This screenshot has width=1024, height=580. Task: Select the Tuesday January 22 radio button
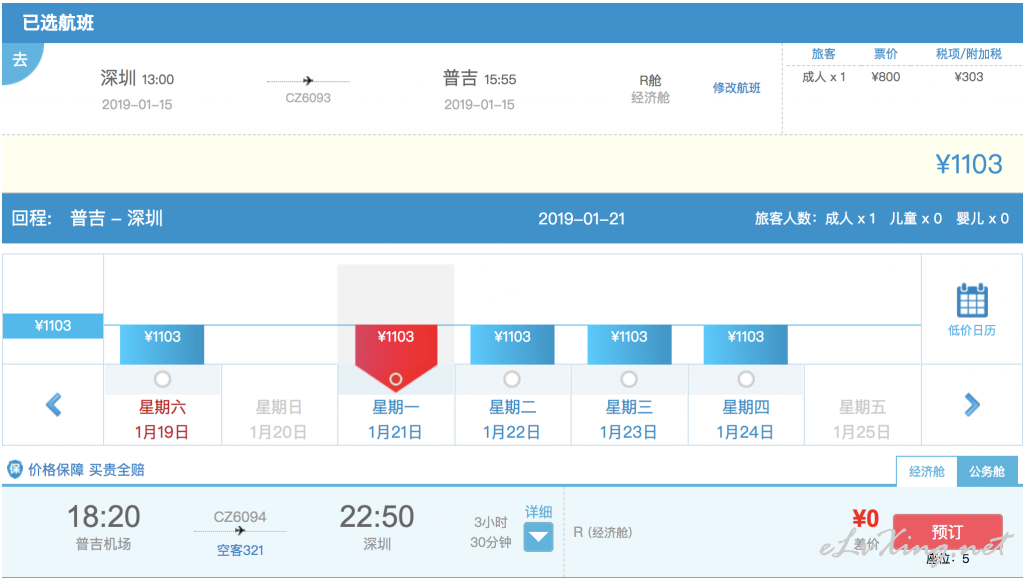click(512, 379)
